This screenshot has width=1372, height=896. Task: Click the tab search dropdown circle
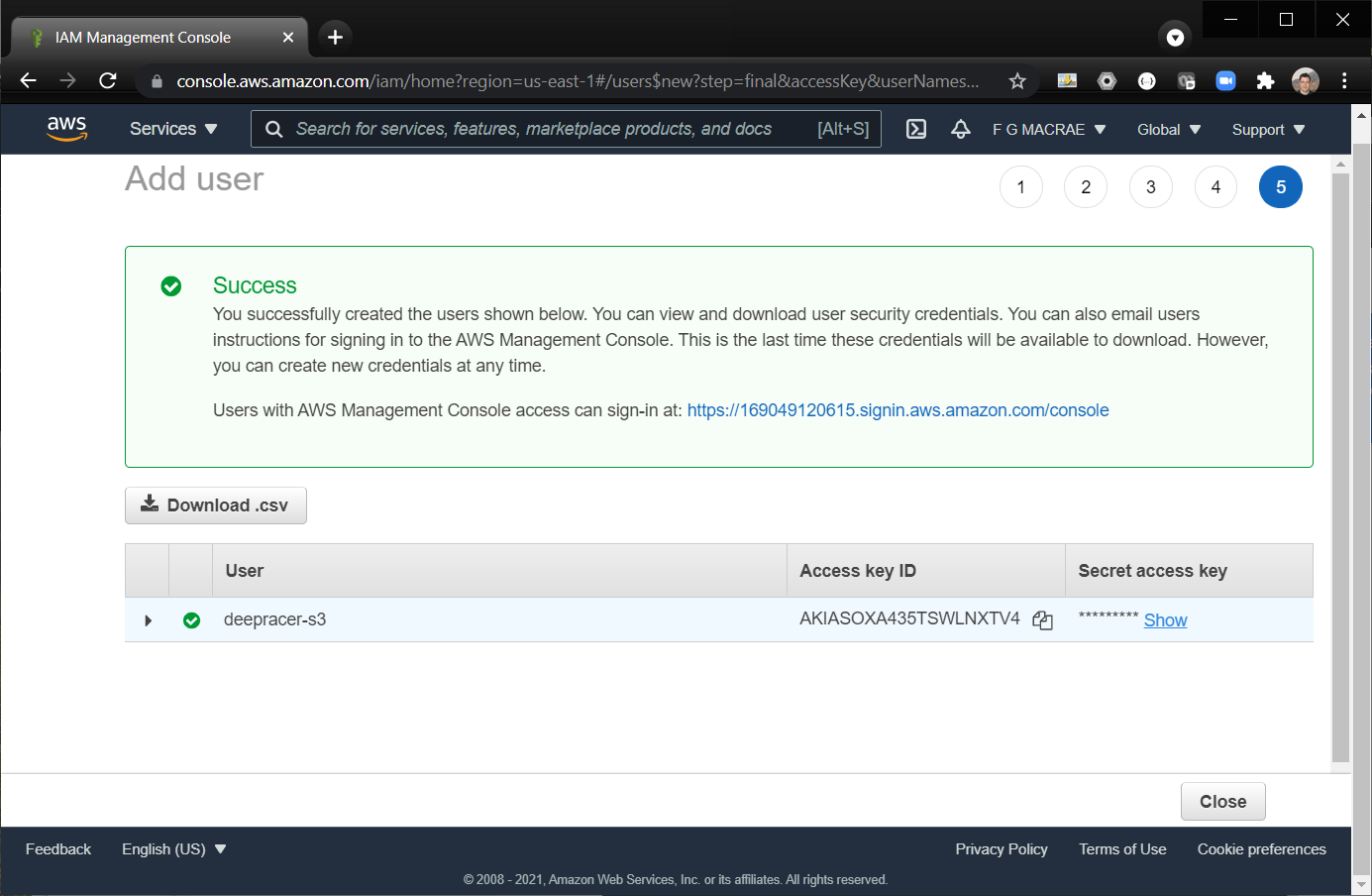[x=1175, y=38]
